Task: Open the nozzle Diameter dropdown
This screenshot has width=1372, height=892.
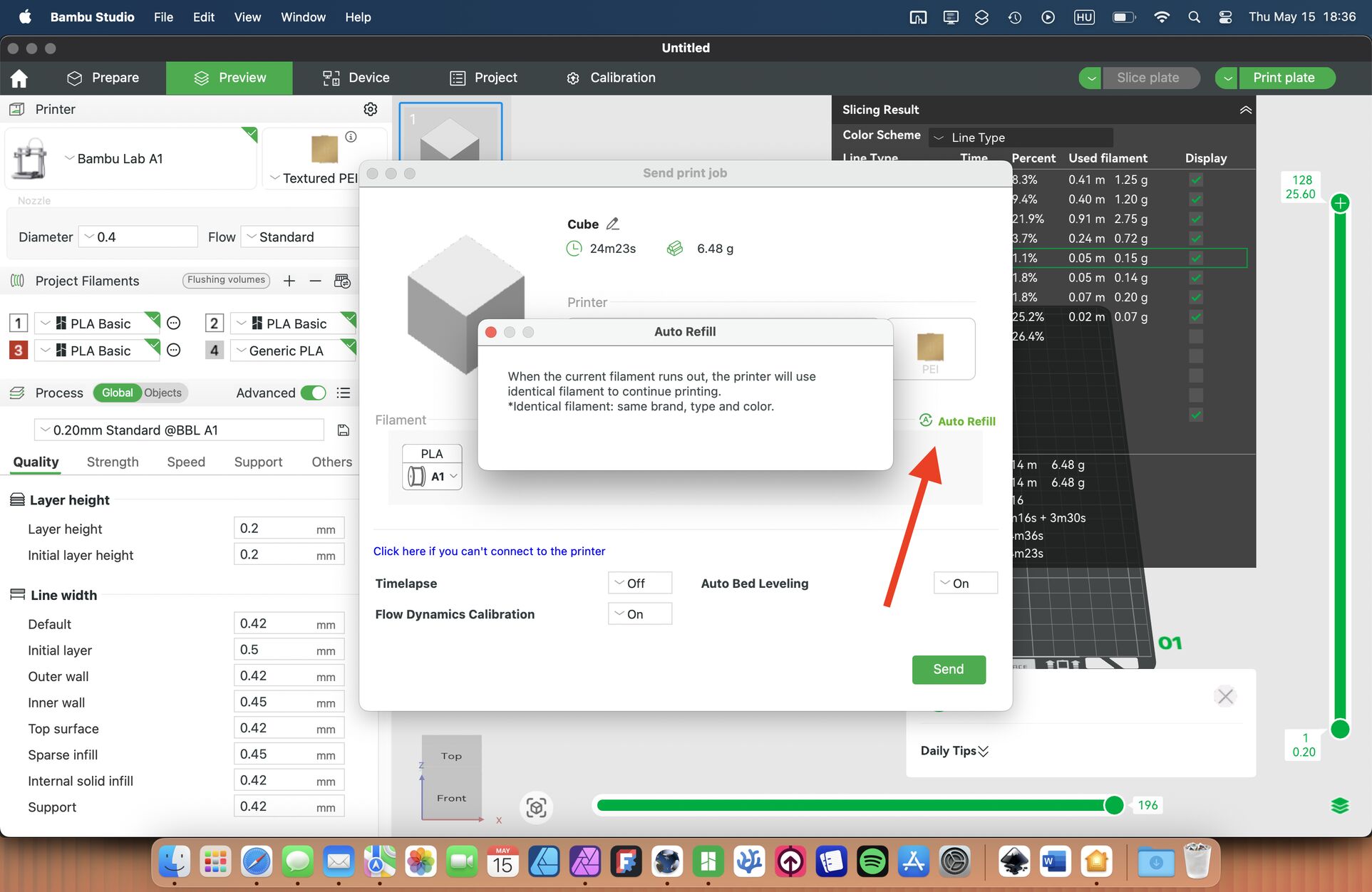Action: tap(138, 237)
